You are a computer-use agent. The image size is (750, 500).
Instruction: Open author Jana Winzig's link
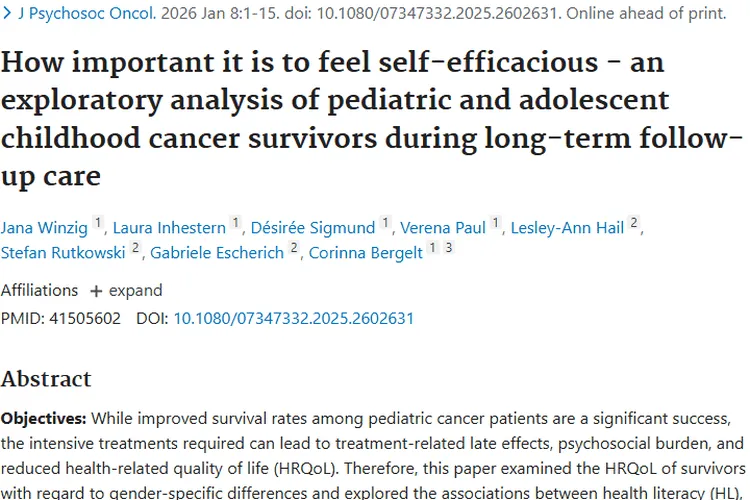(43, 228)
